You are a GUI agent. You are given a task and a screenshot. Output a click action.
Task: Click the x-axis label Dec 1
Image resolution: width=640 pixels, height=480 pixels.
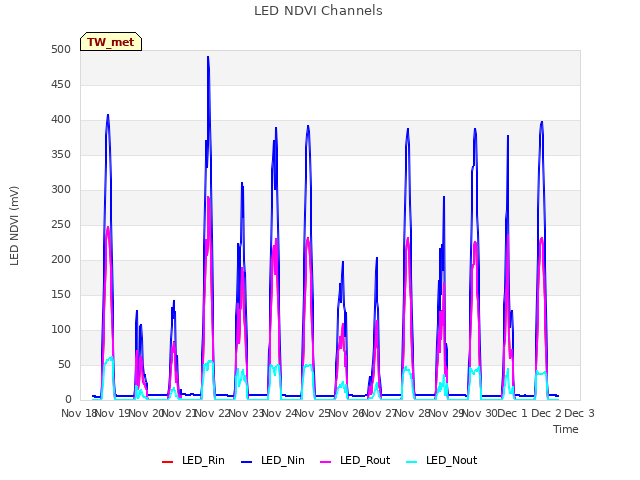(x=513, y=413)
